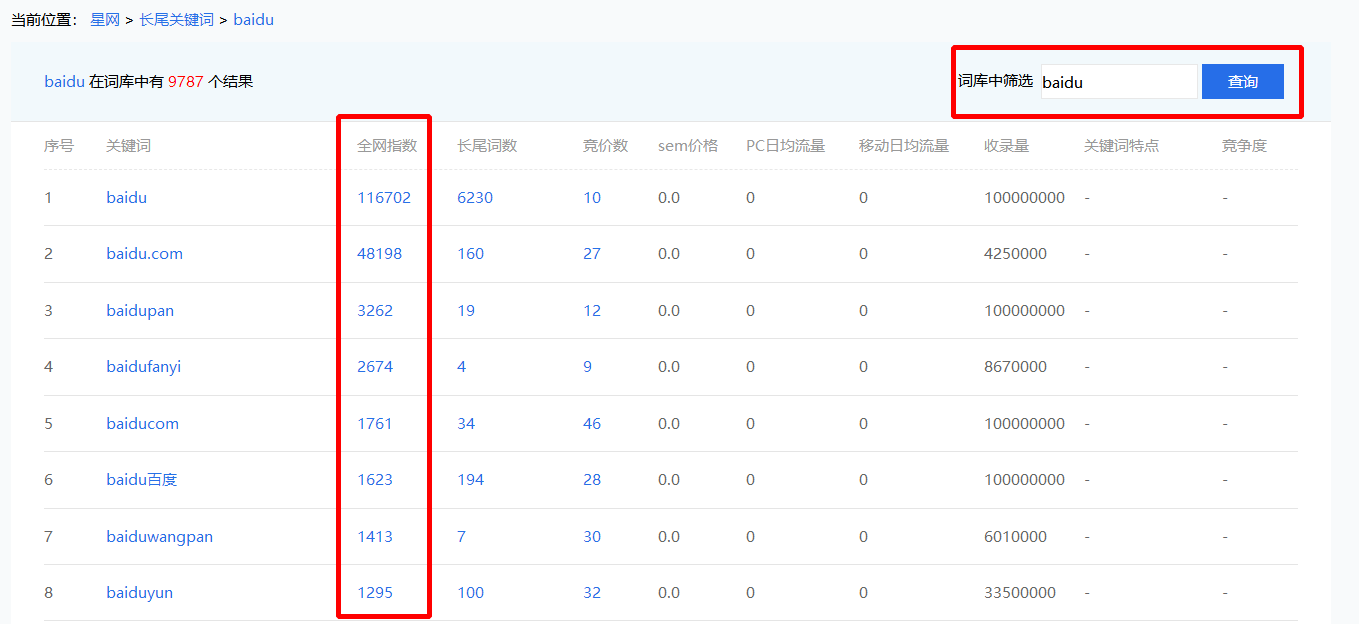Image resolution: width=1359 pixels, height=624 pixels.
Task: Open keyword baidu百度 link
Action: (141, 480)
